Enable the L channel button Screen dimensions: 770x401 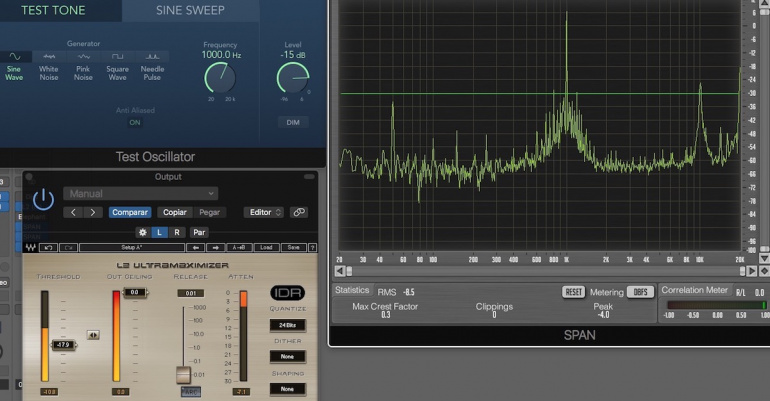(x=159, y=232)
